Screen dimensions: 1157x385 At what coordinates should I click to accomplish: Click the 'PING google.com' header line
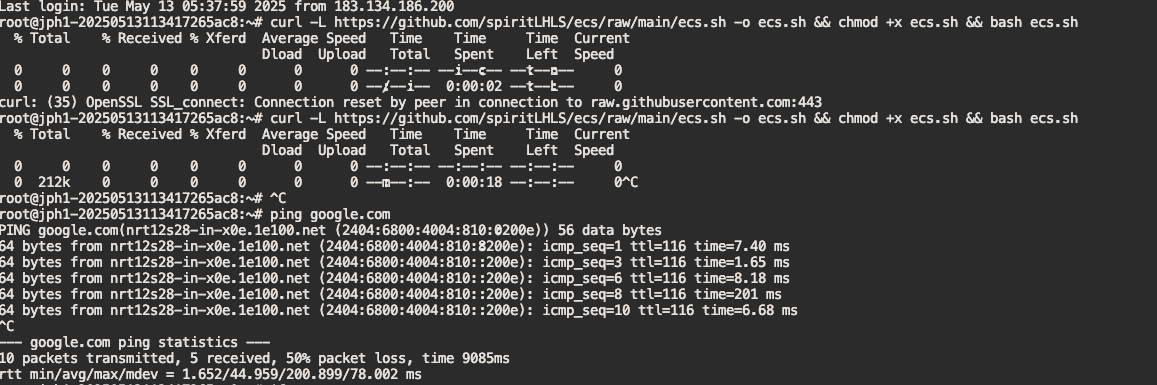[331, 230]
